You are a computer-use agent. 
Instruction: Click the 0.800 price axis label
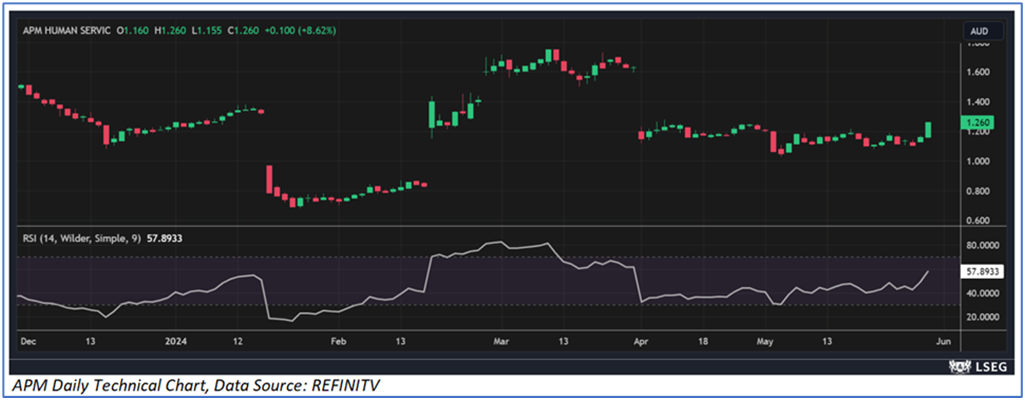click(979, 192)
